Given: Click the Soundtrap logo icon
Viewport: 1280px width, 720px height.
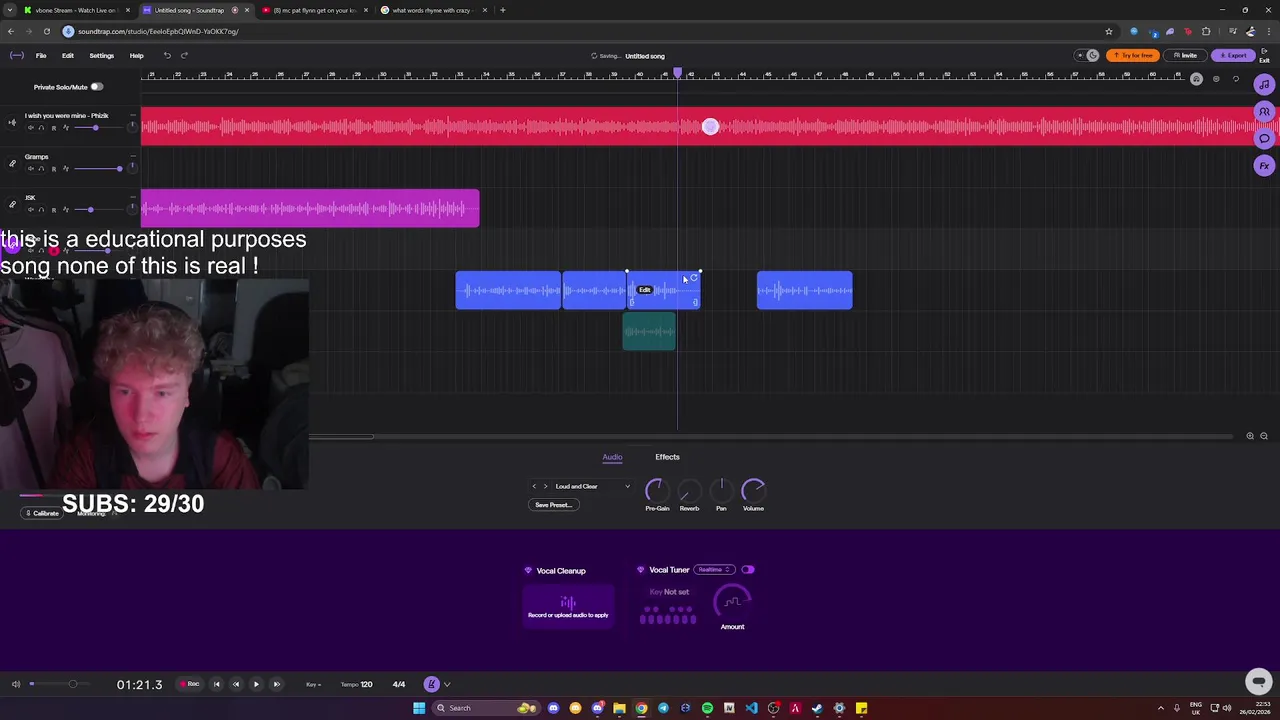Looking at the screenshot, I should (x=17, y=55).
